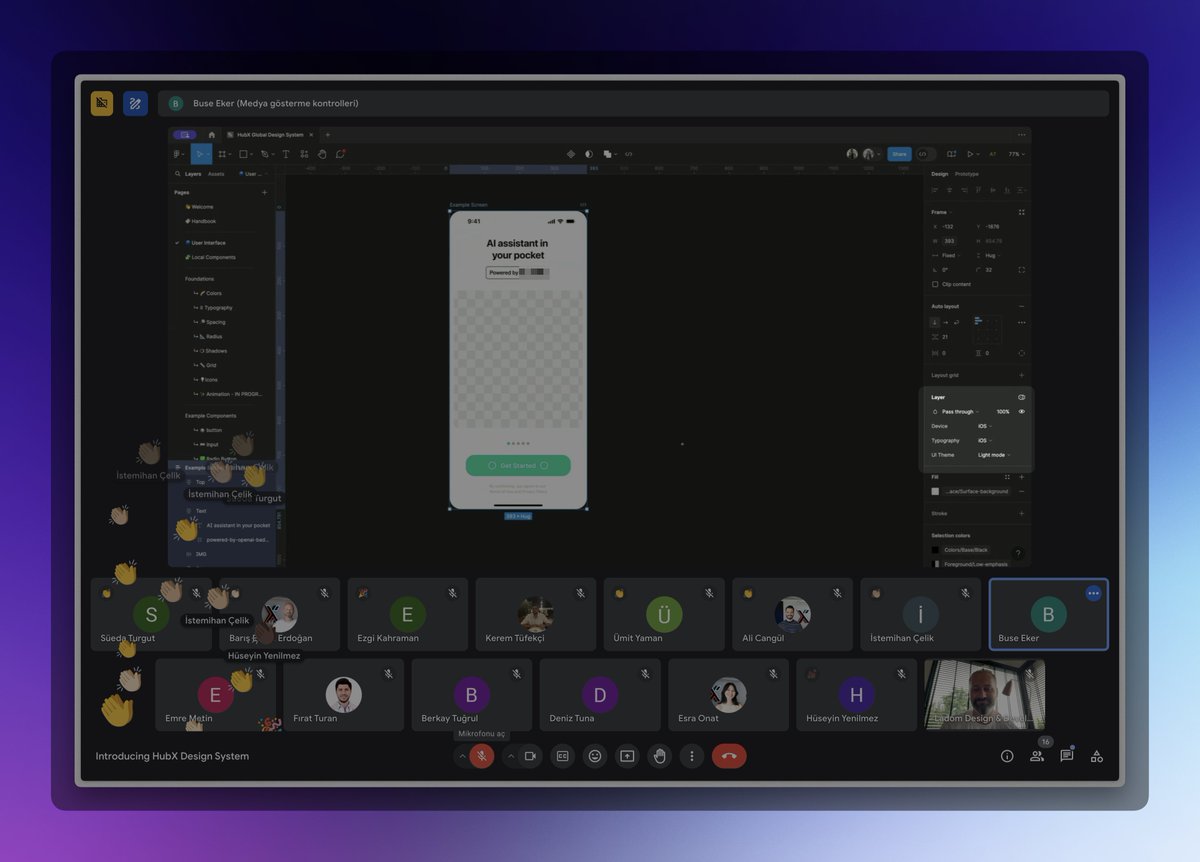
Task: Add a stroke with the Stroke plus icon
Action: (1021, 513)
